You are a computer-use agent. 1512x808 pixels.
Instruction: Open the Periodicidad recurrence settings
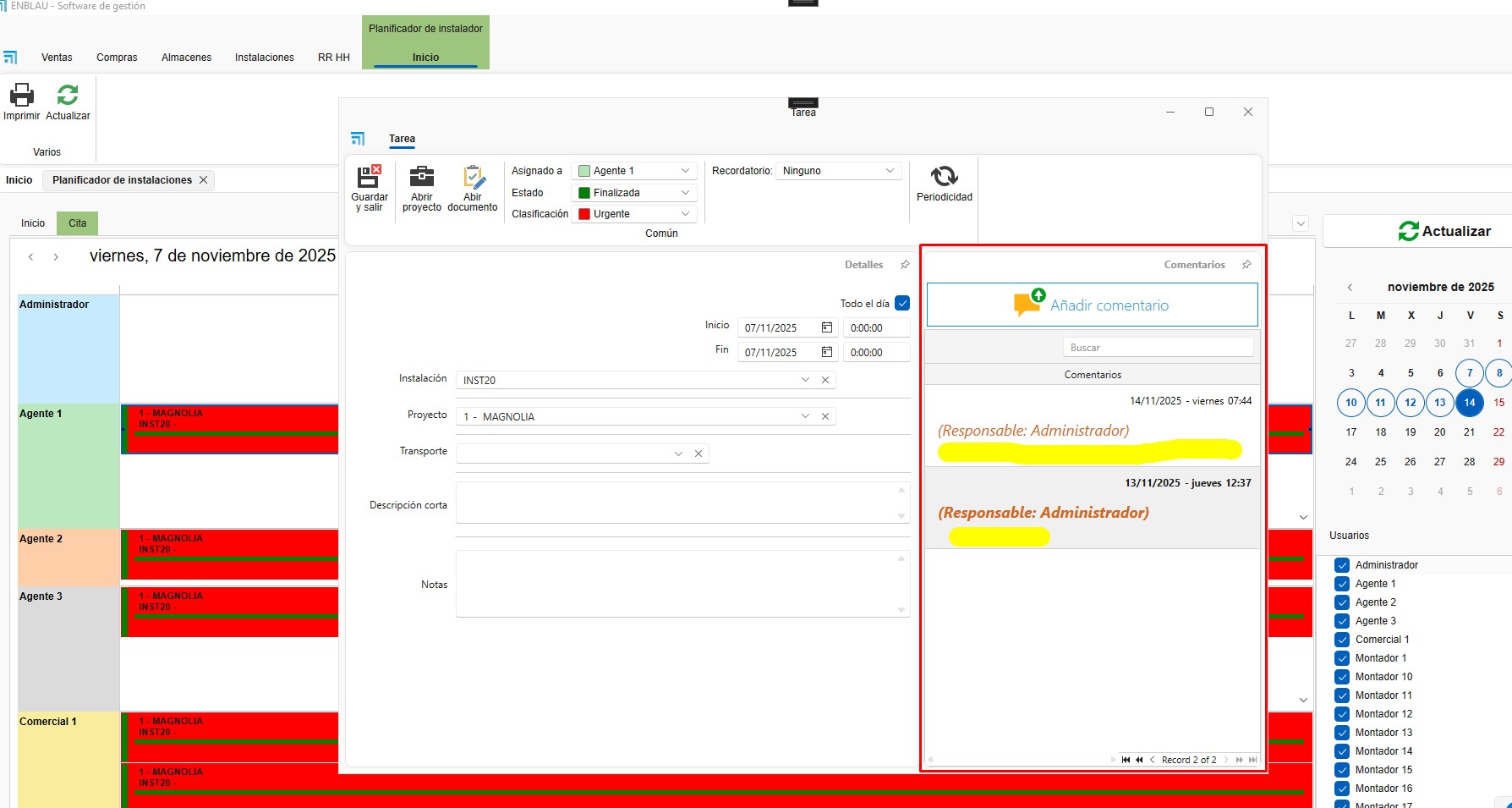coord(944,177)
